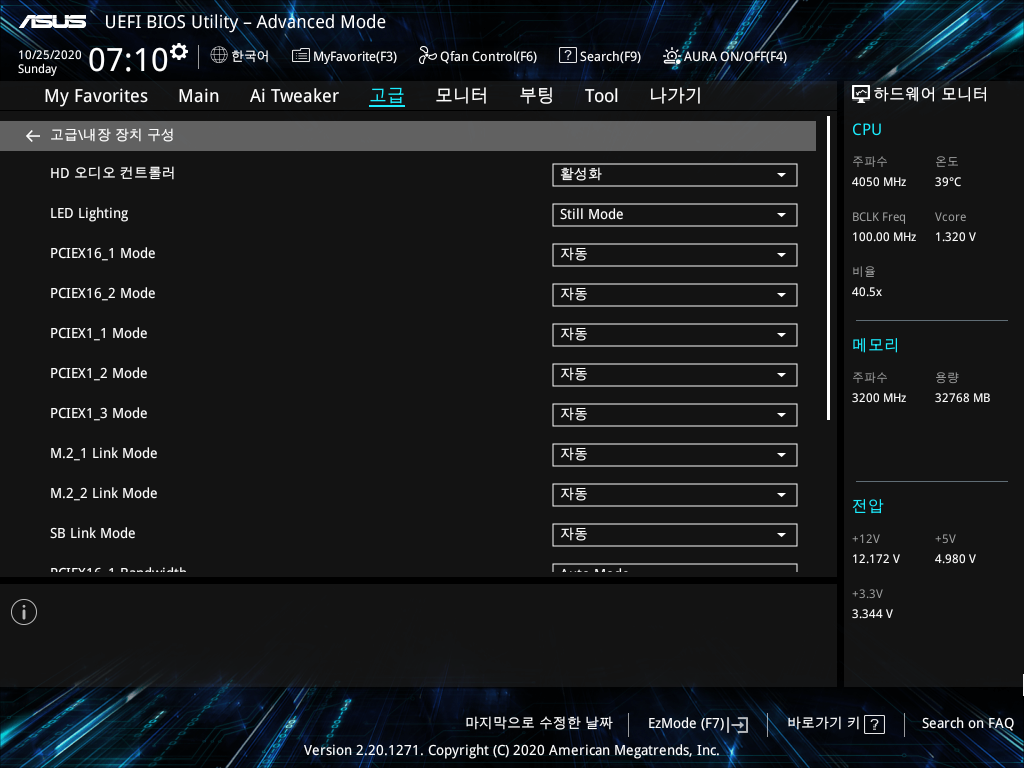Select the M.2_1 Link Mode label

[x=103, y=453]
